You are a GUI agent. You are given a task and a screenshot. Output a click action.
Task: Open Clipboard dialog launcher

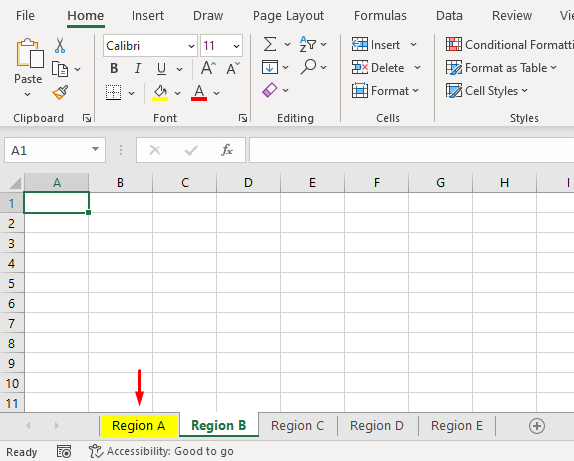pos(87,118)
